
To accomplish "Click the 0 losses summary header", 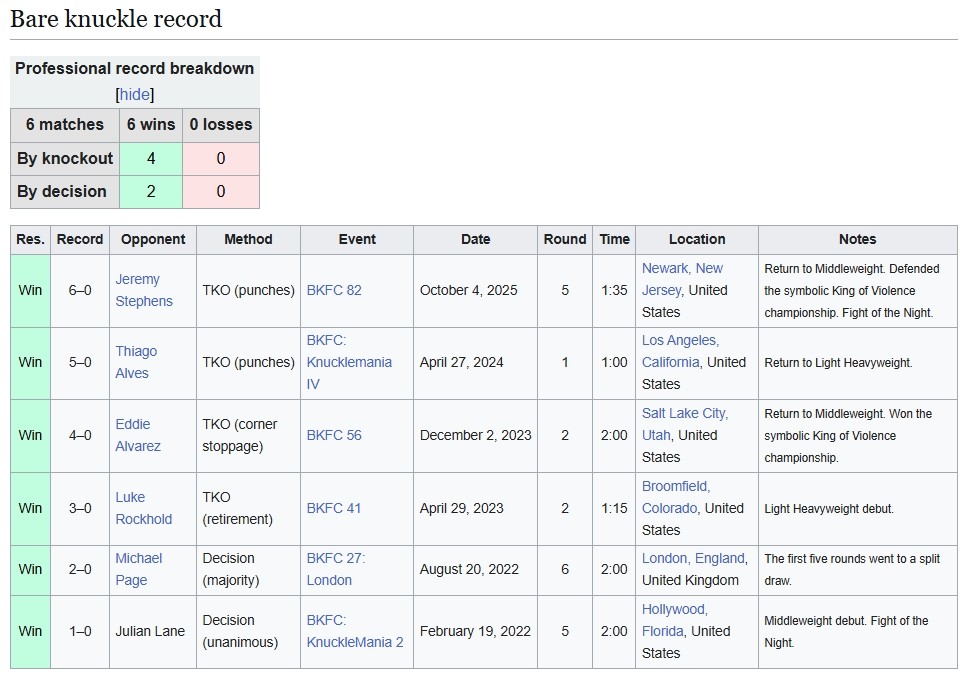I will point(221,125).
